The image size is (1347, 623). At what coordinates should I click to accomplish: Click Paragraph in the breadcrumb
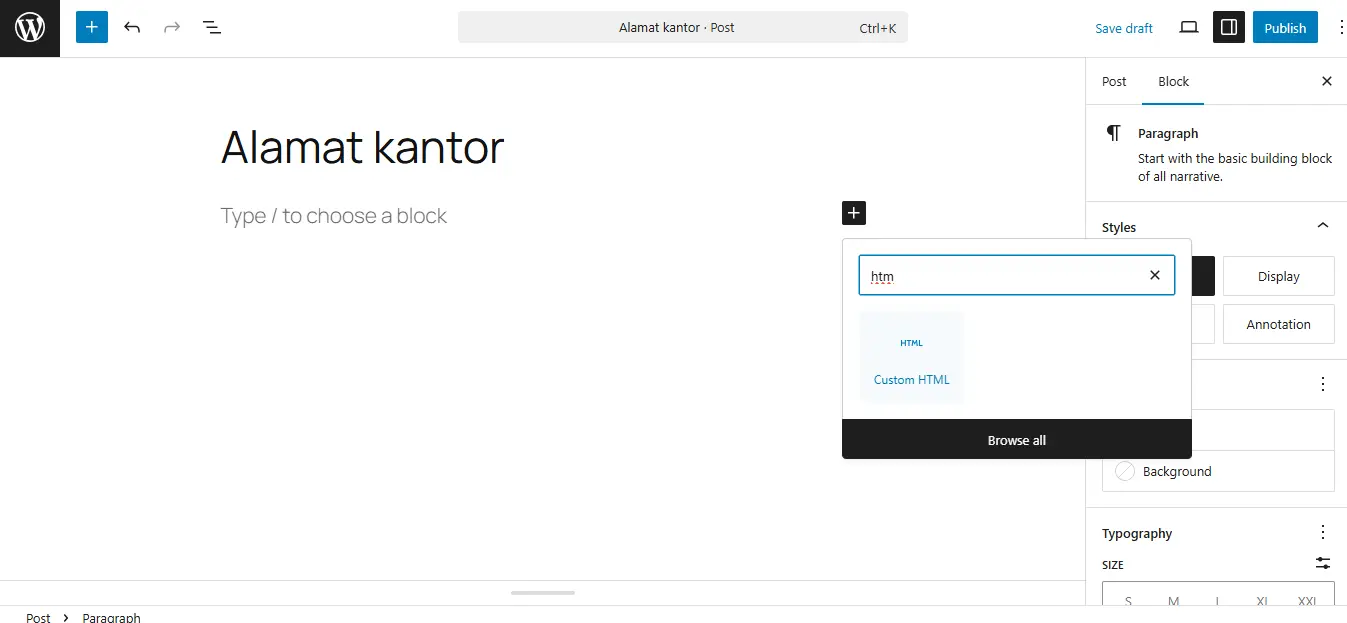[112, 617]
